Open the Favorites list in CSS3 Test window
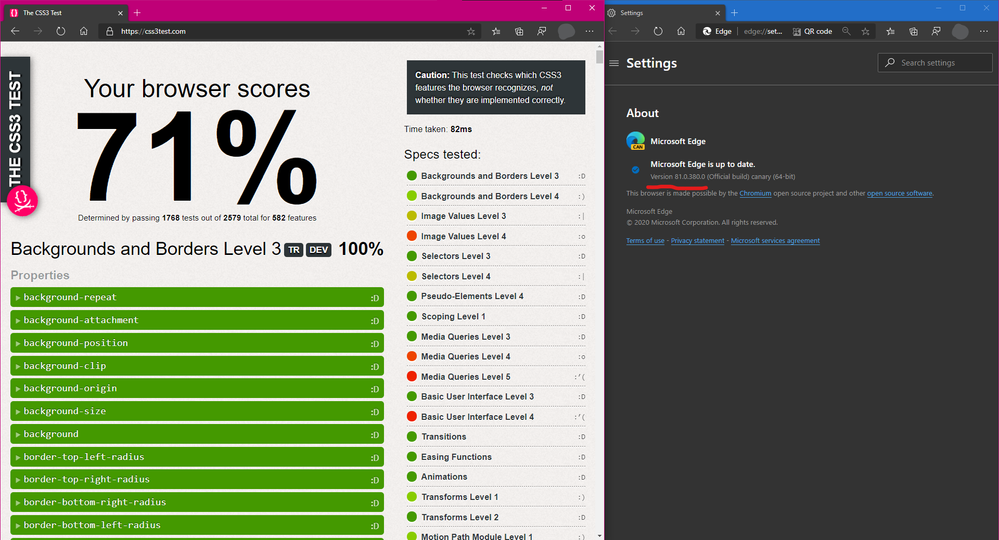The image size is (999, 540). point(496,31)
